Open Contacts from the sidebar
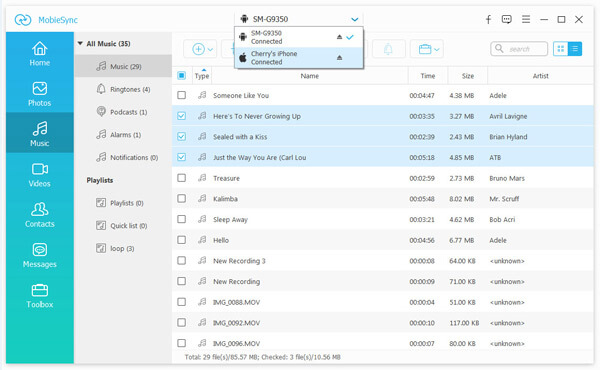 40,215
